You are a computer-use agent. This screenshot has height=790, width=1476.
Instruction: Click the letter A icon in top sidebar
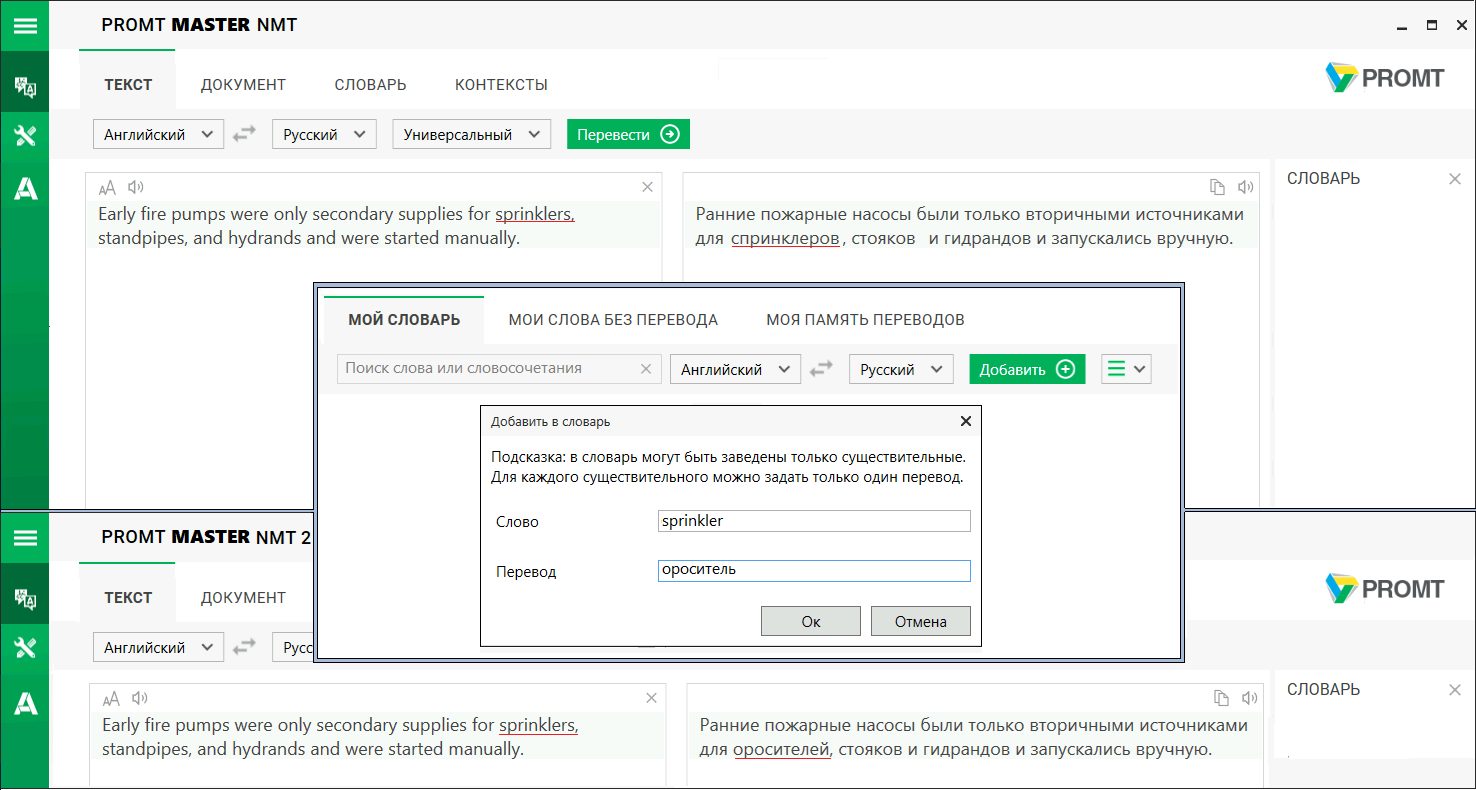[x=25, y=187]
